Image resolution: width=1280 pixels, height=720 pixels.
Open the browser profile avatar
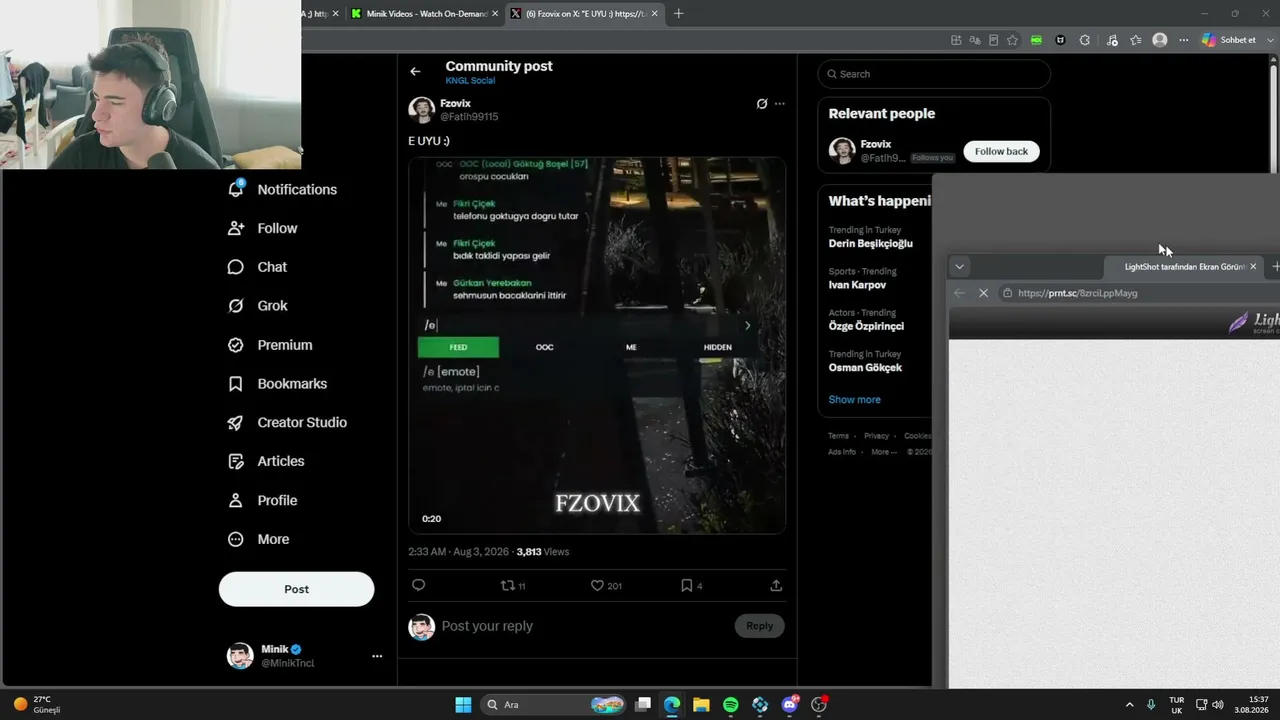(1160, 40)
